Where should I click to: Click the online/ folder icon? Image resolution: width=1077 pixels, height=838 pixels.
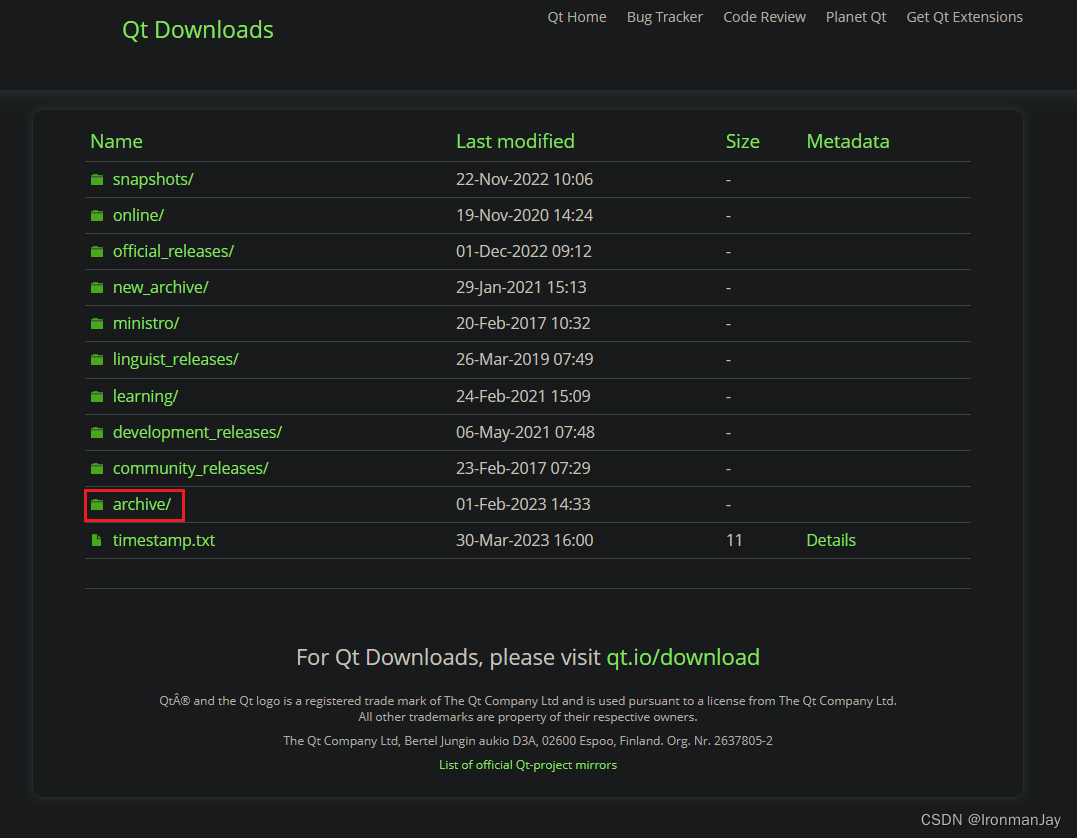[x=97, y=216]
